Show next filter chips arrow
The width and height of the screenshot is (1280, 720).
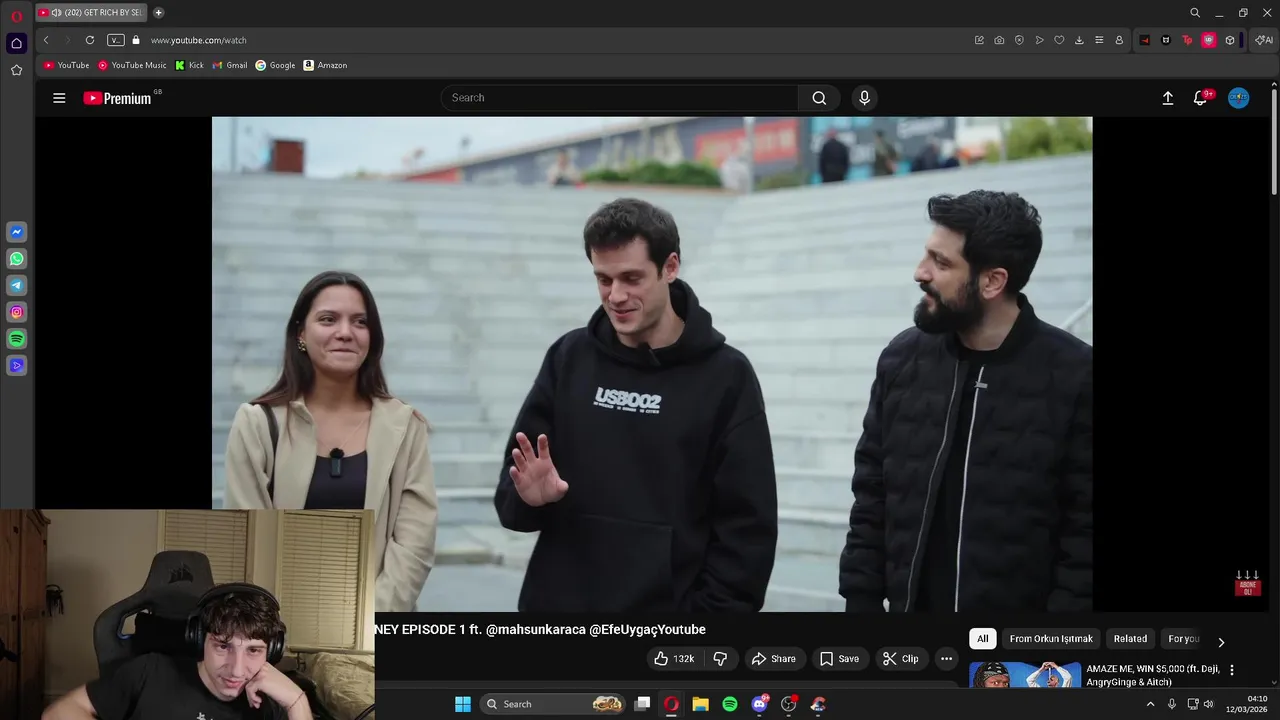point(1221,642)
